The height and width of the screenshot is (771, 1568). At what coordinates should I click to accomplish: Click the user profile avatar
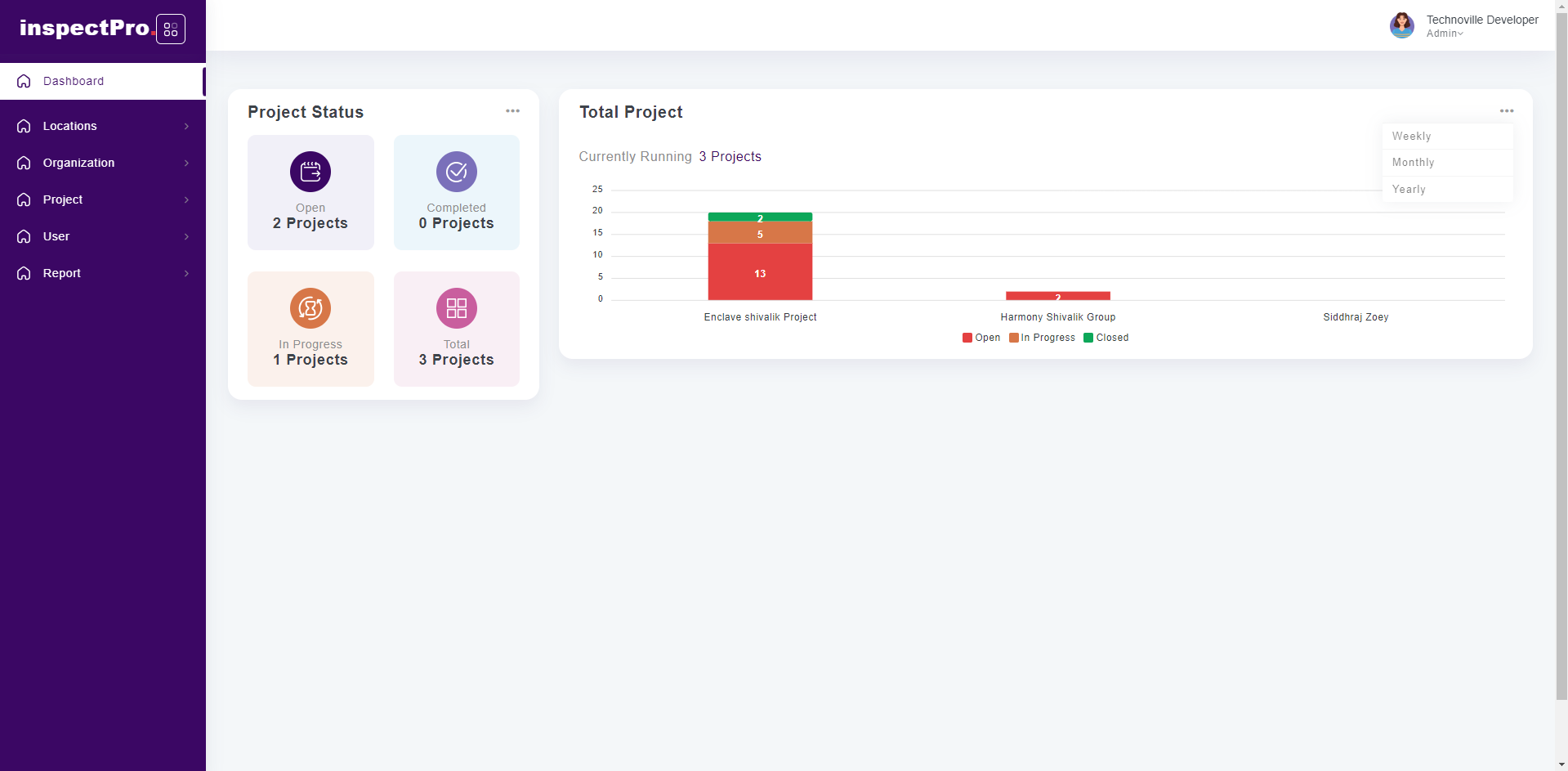pos(1401,25)
